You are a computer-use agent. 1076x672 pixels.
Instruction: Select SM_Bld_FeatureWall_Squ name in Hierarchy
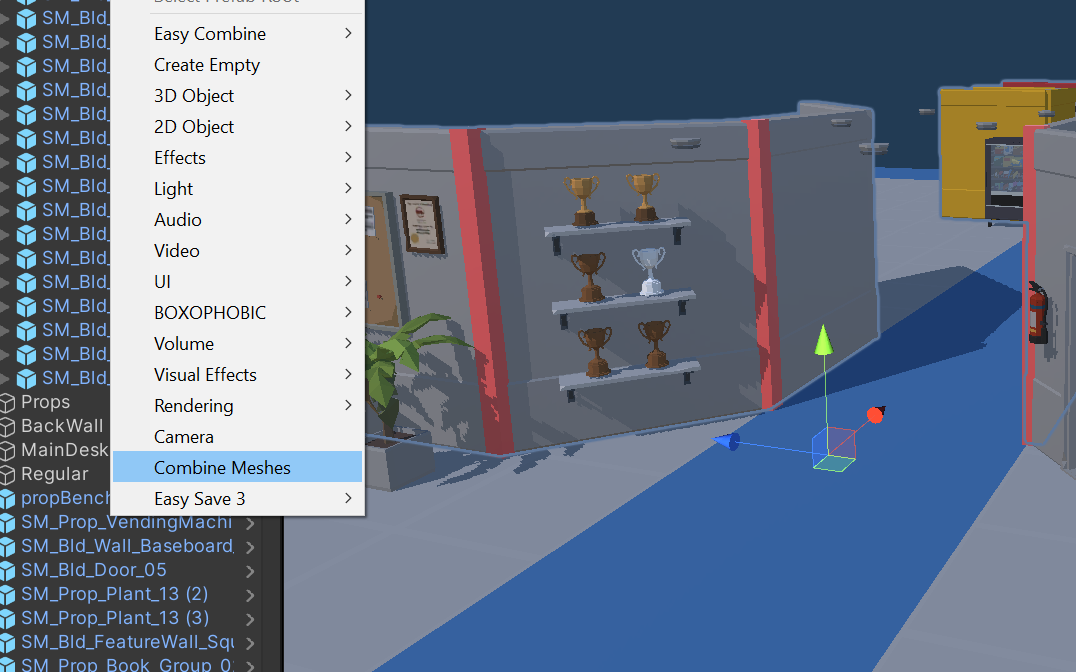[127, 642]
